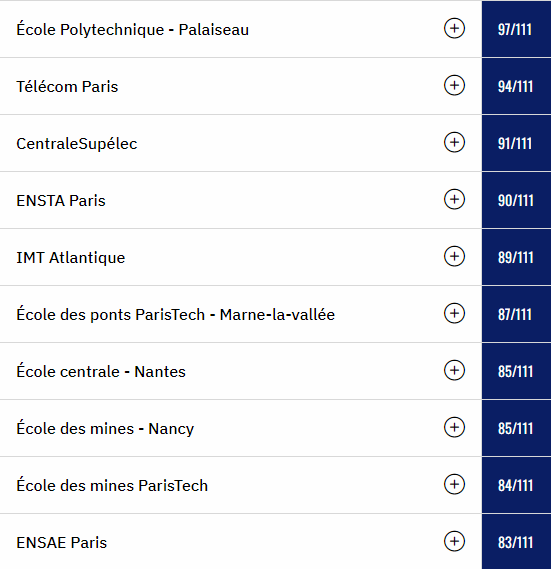The height and width of the screenshot is (569, 551).
Task: Select the 97/111 score badge
Action: [x=516, y=29]
